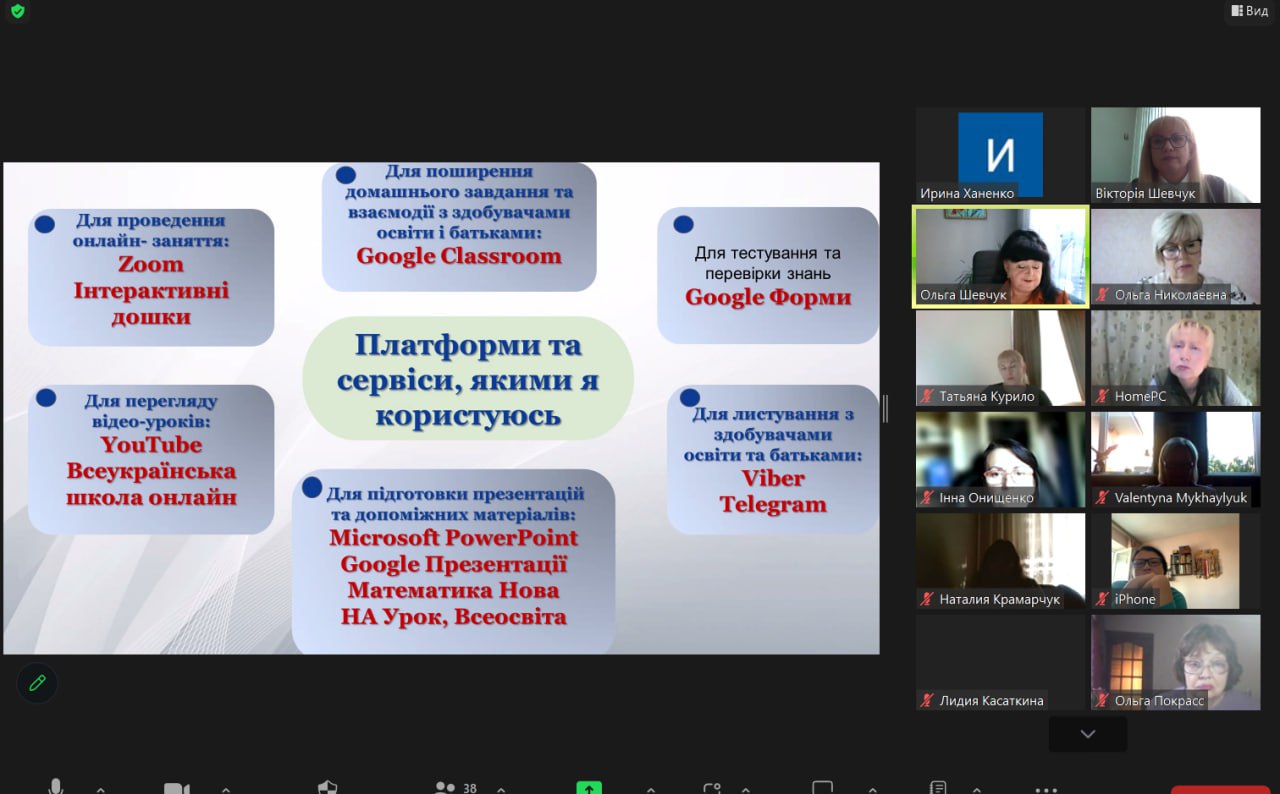Image resolution: width=1280 pixels, height=794 pixels.
Task: Click Для проведення онлайн- заняття heading
Action: click(x=151, y=230)
